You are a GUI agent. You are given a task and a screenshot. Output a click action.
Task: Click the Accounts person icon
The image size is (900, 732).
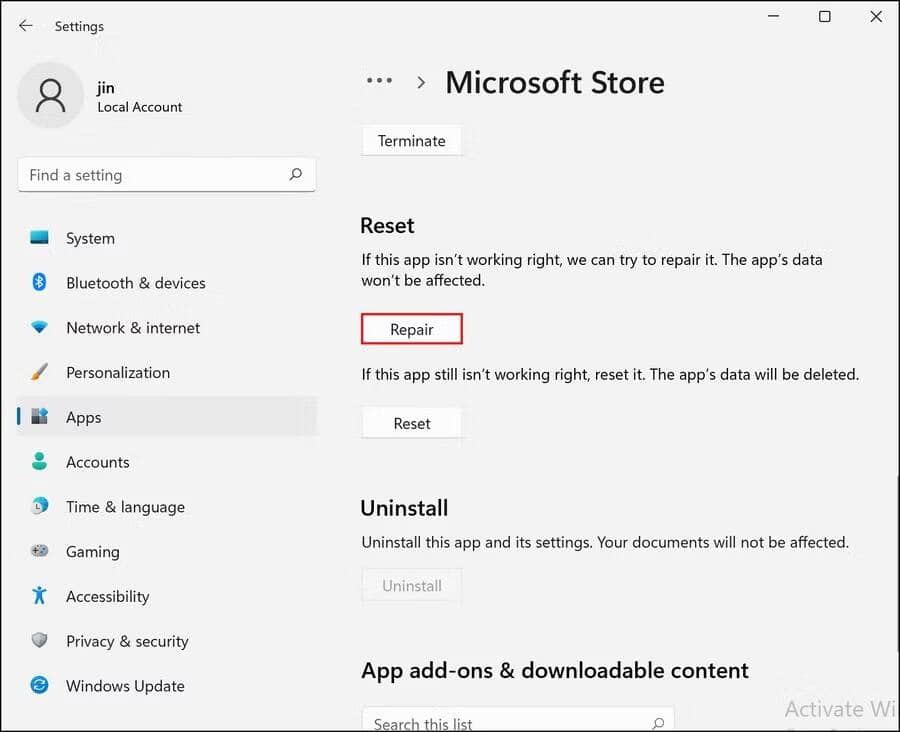(x=39, y=461)
